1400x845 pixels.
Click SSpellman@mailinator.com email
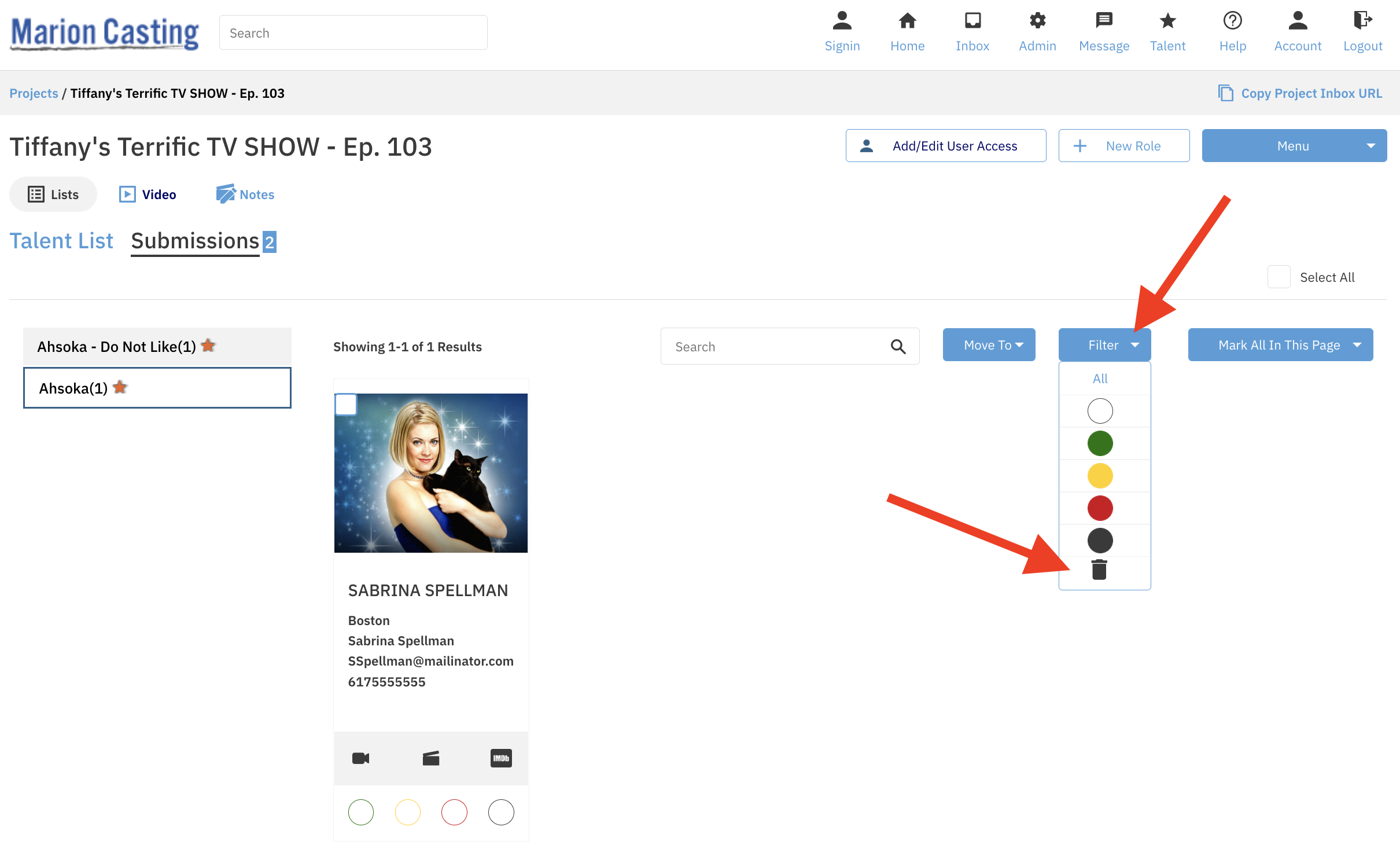430,661
